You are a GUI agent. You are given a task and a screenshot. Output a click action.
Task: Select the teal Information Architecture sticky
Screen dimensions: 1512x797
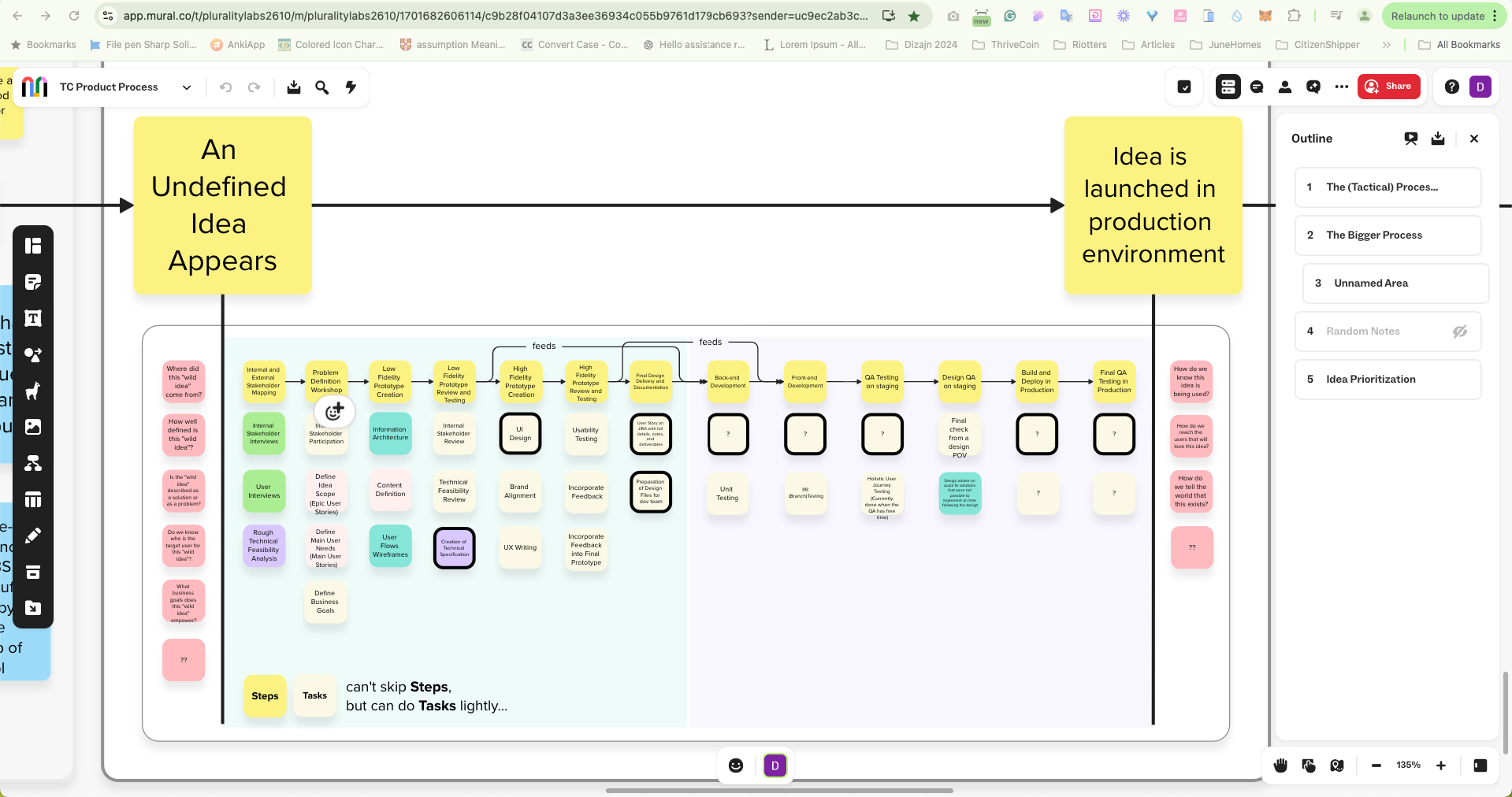click(390, 434)
